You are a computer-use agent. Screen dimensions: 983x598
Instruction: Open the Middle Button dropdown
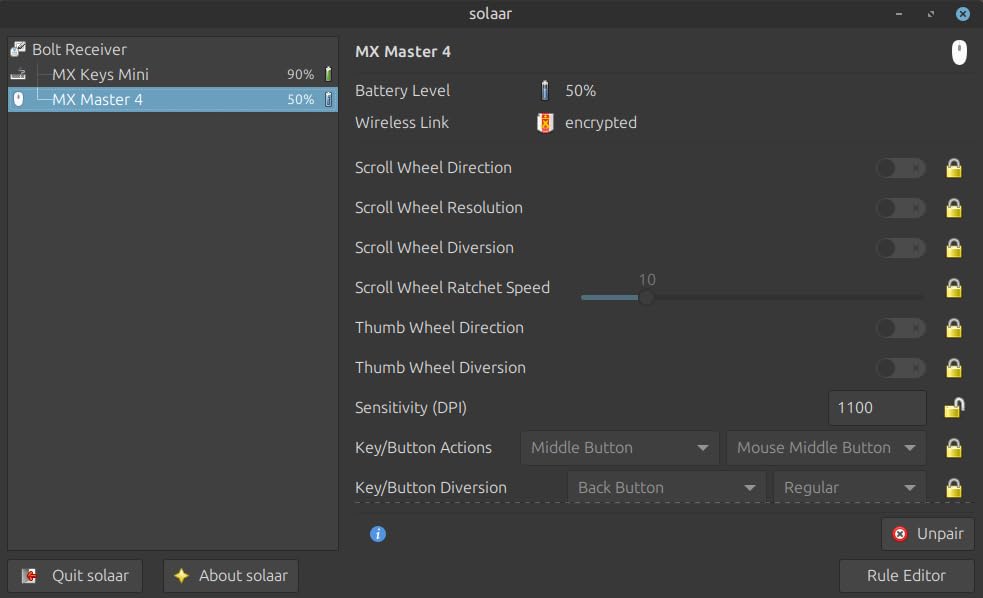pos(619,448)
